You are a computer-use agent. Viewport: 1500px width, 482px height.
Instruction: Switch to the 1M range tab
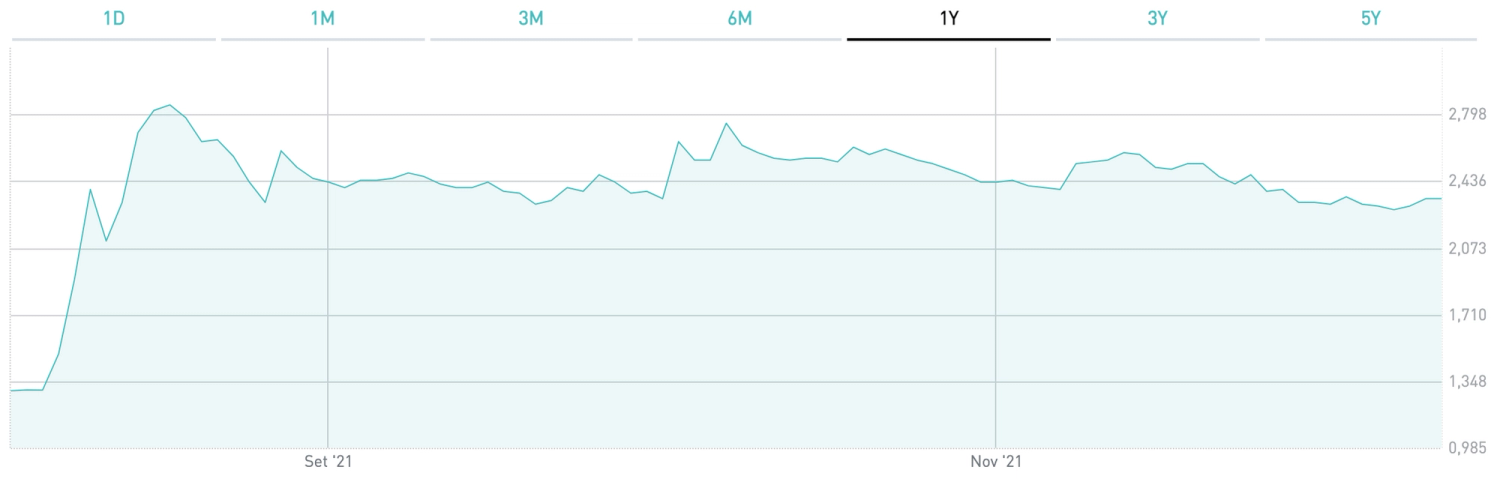(322, 20)
